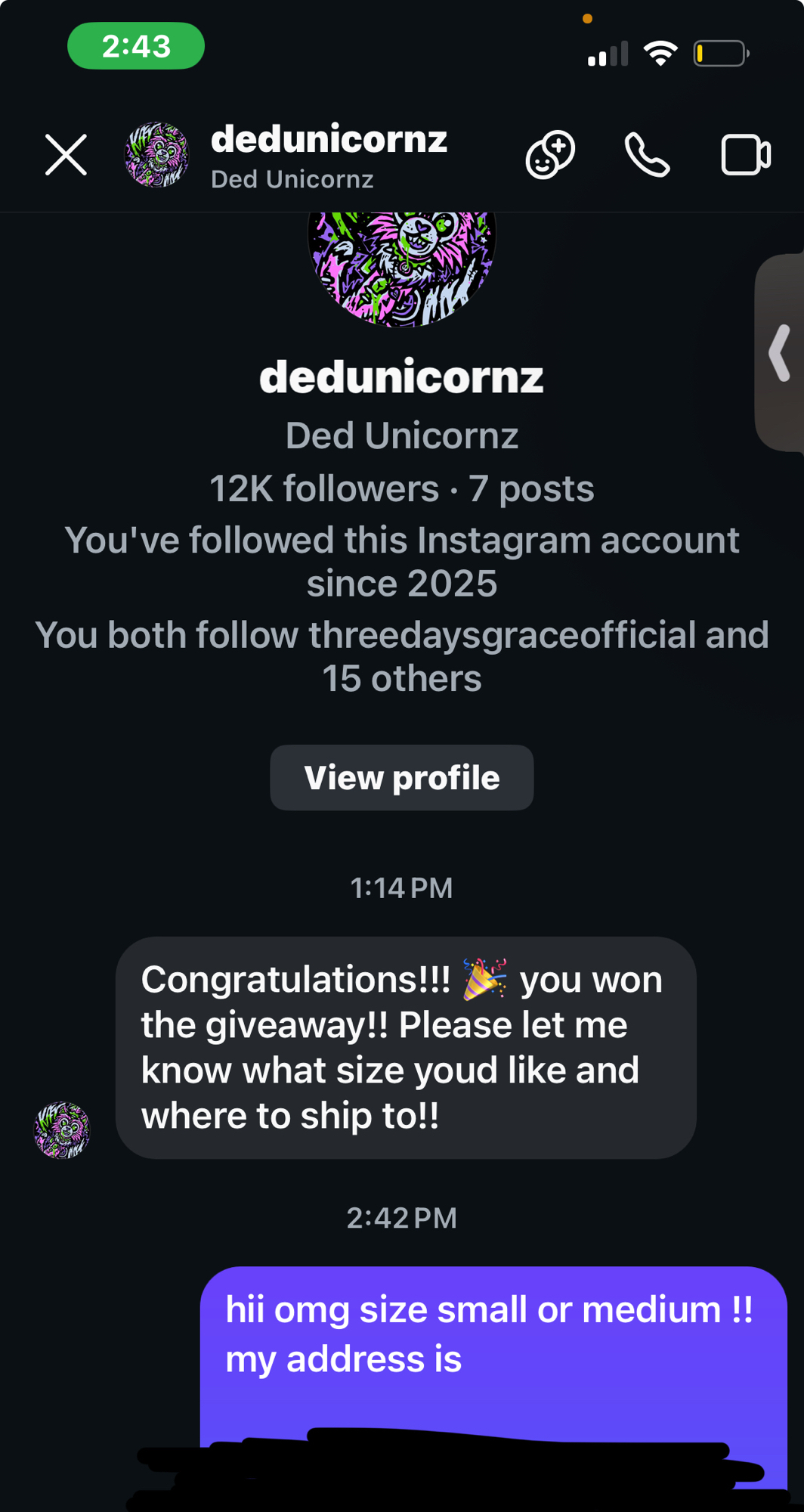Pull out the side handle chevron
Screen dimensions: 804x1512
(x=780, y=352)
